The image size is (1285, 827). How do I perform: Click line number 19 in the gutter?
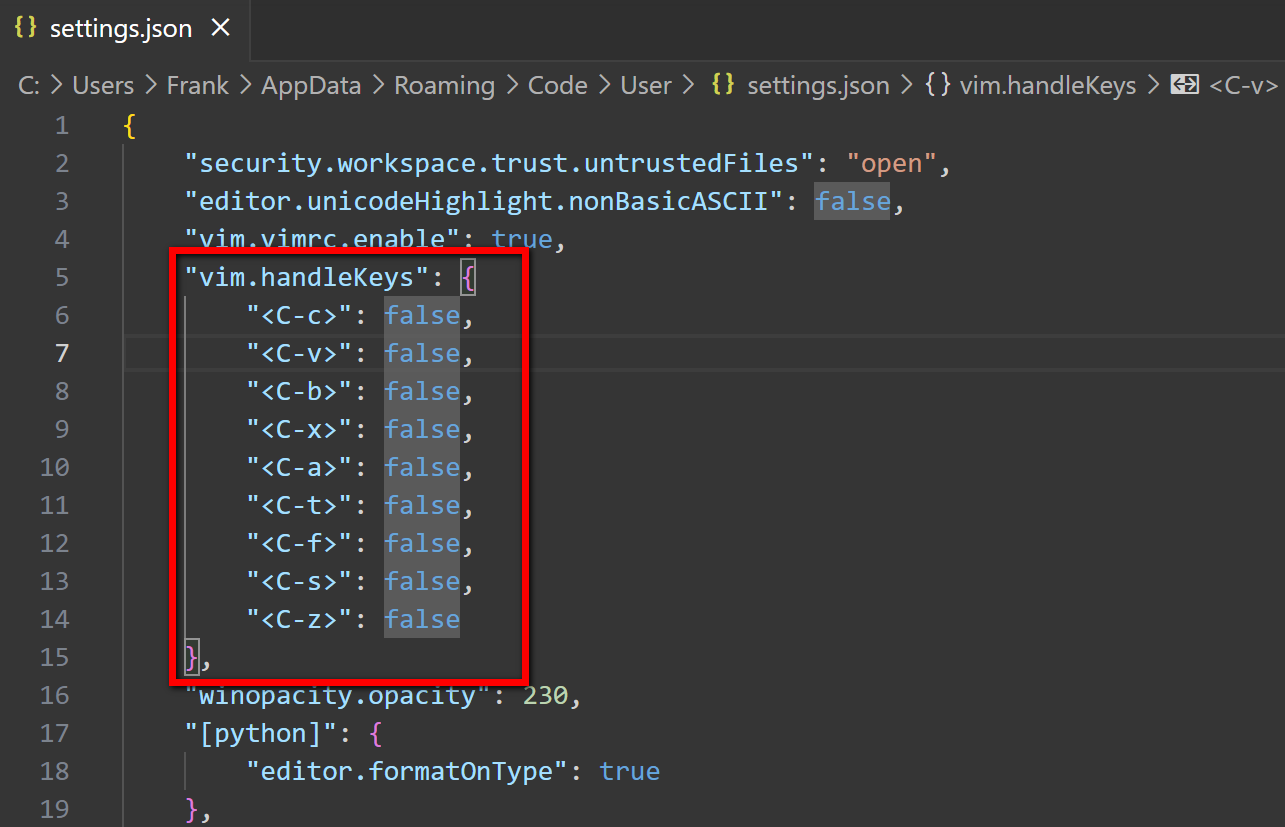(55, 809)
